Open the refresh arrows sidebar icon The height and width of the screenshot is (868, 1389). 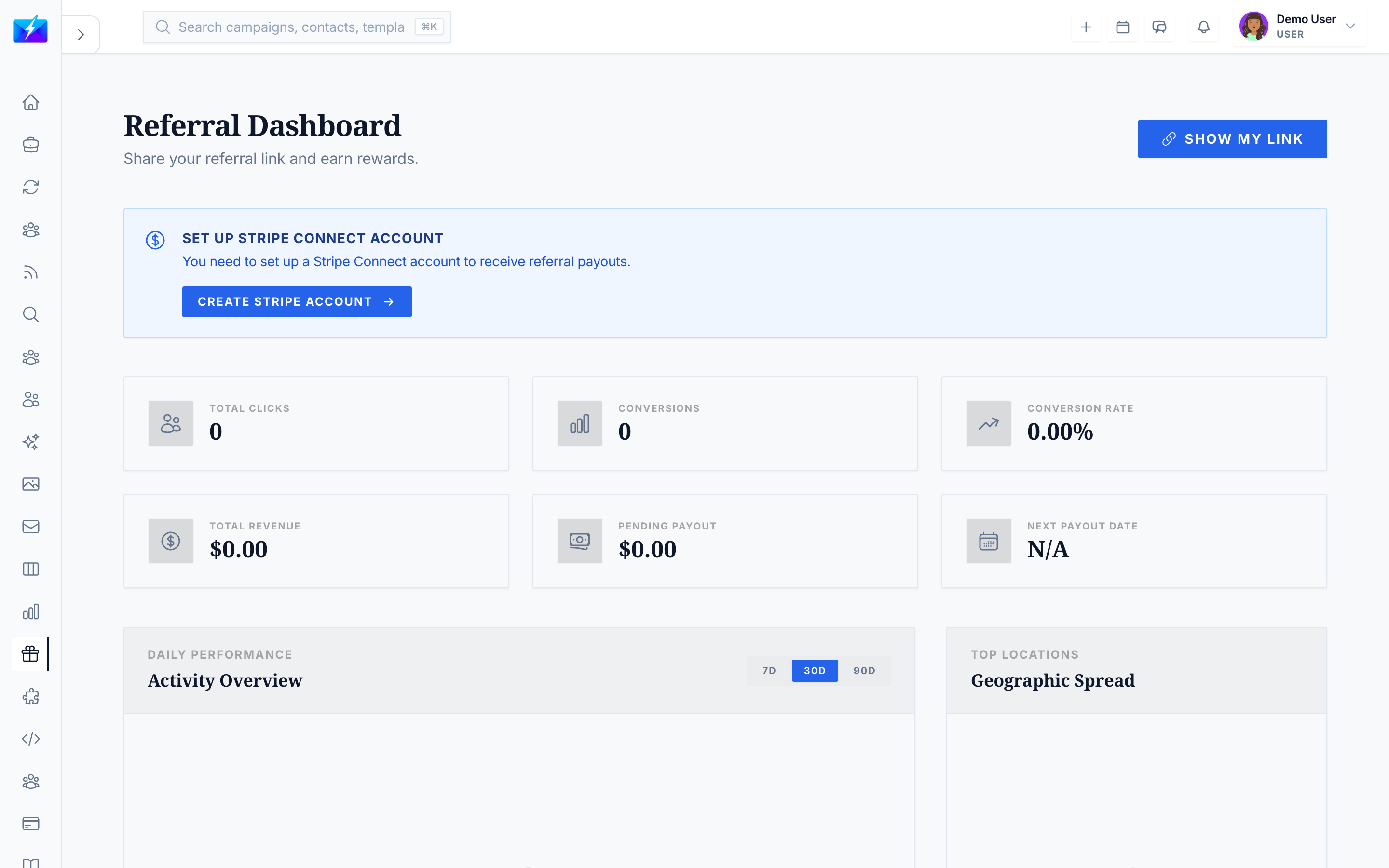pos(30,187)
